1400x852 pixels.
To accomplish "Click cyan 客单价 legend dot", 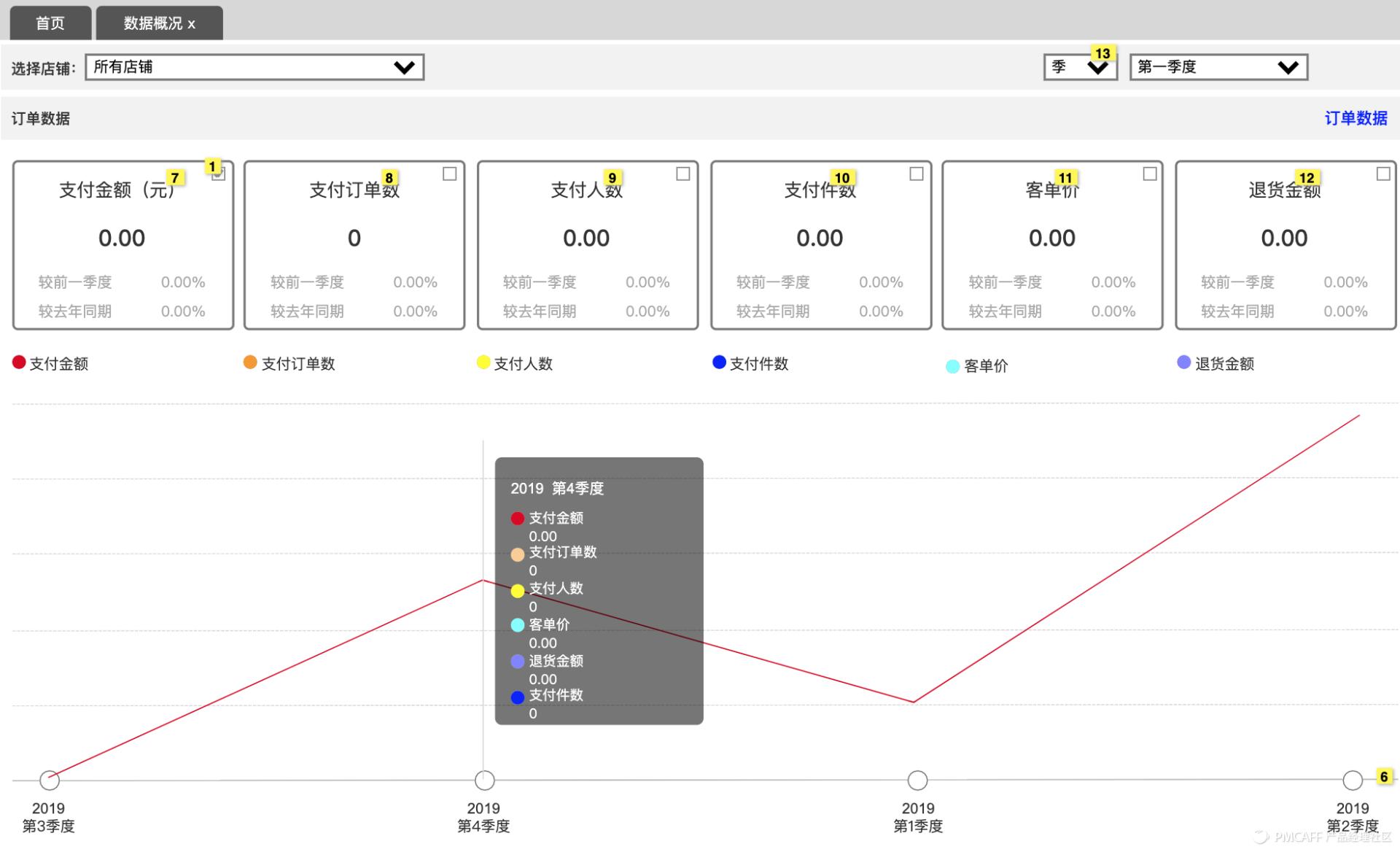I will (952, 366).
